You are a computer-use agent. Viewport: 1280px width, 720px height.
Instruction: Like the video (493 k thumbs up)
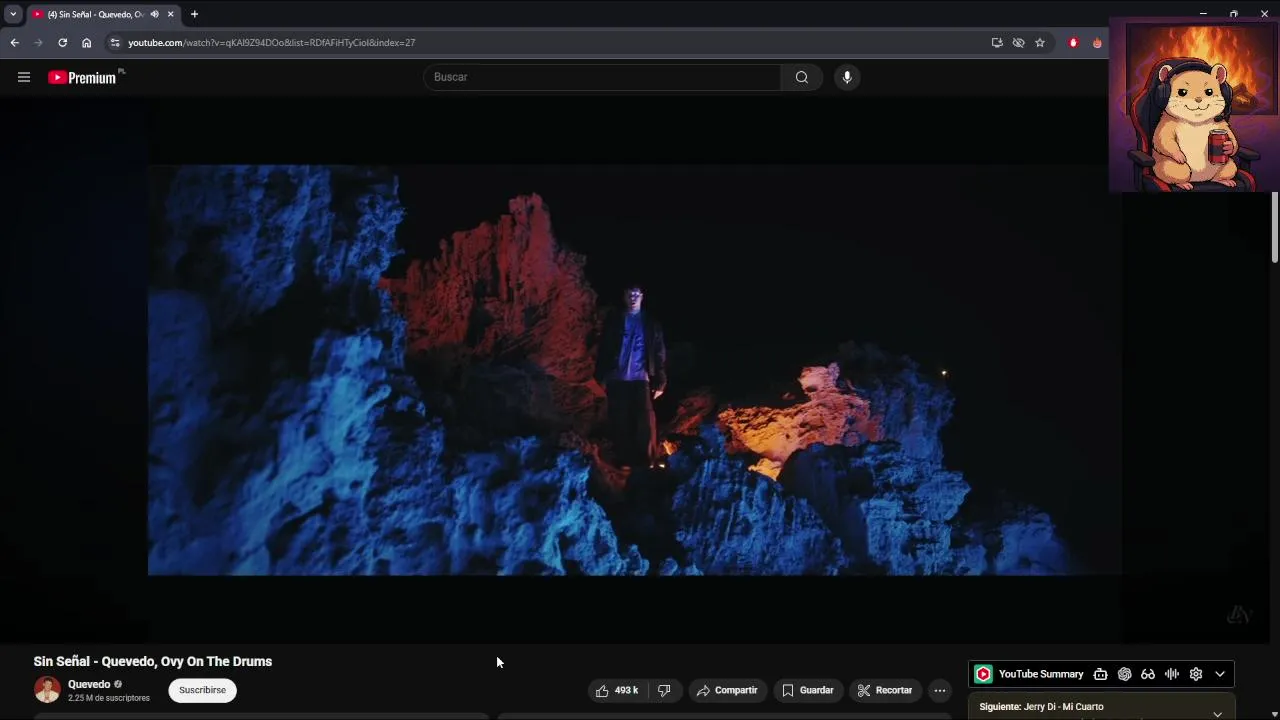[617, 690]
